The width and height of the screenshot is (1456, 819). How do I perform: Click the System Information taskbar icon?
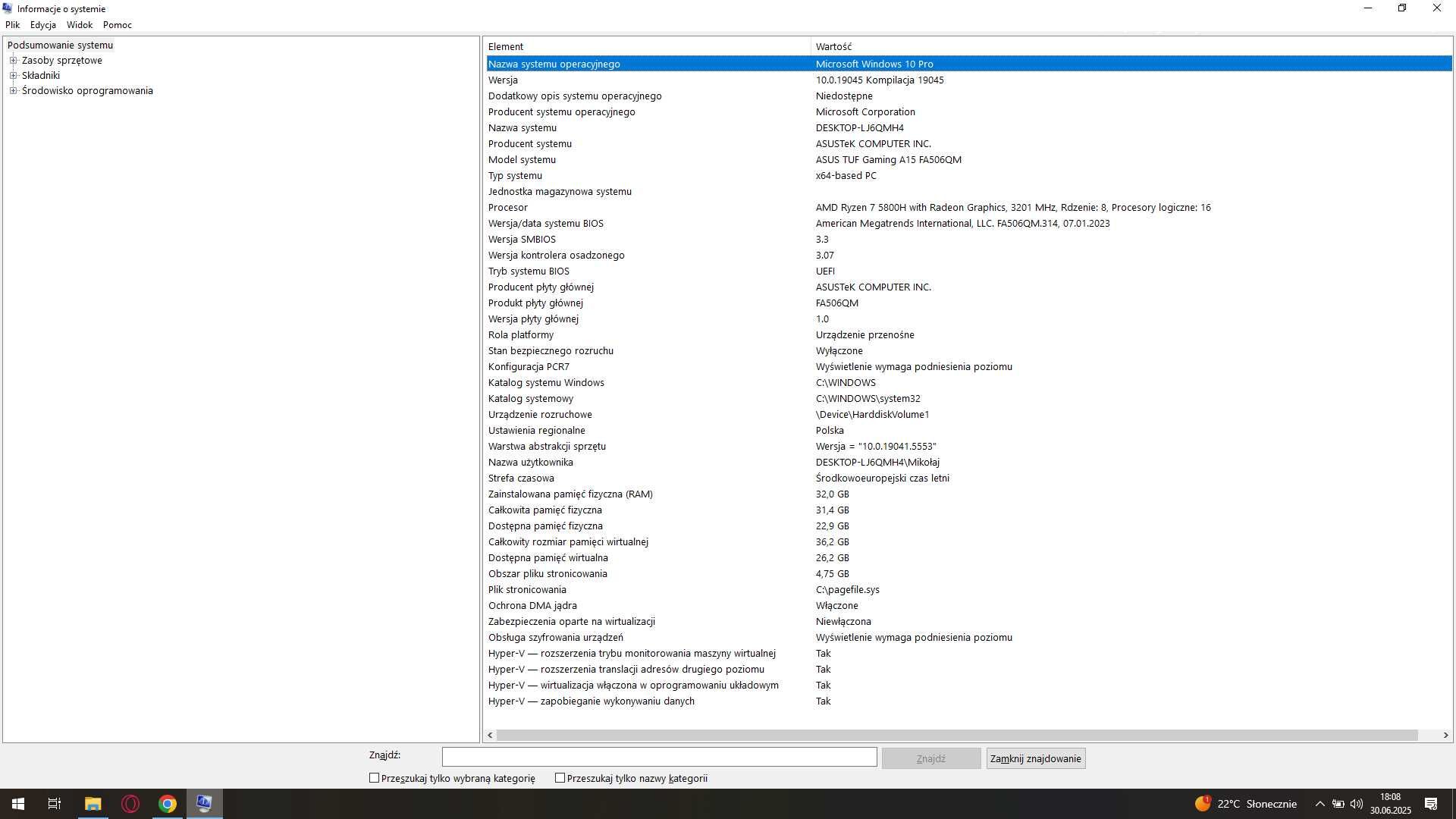204,804
